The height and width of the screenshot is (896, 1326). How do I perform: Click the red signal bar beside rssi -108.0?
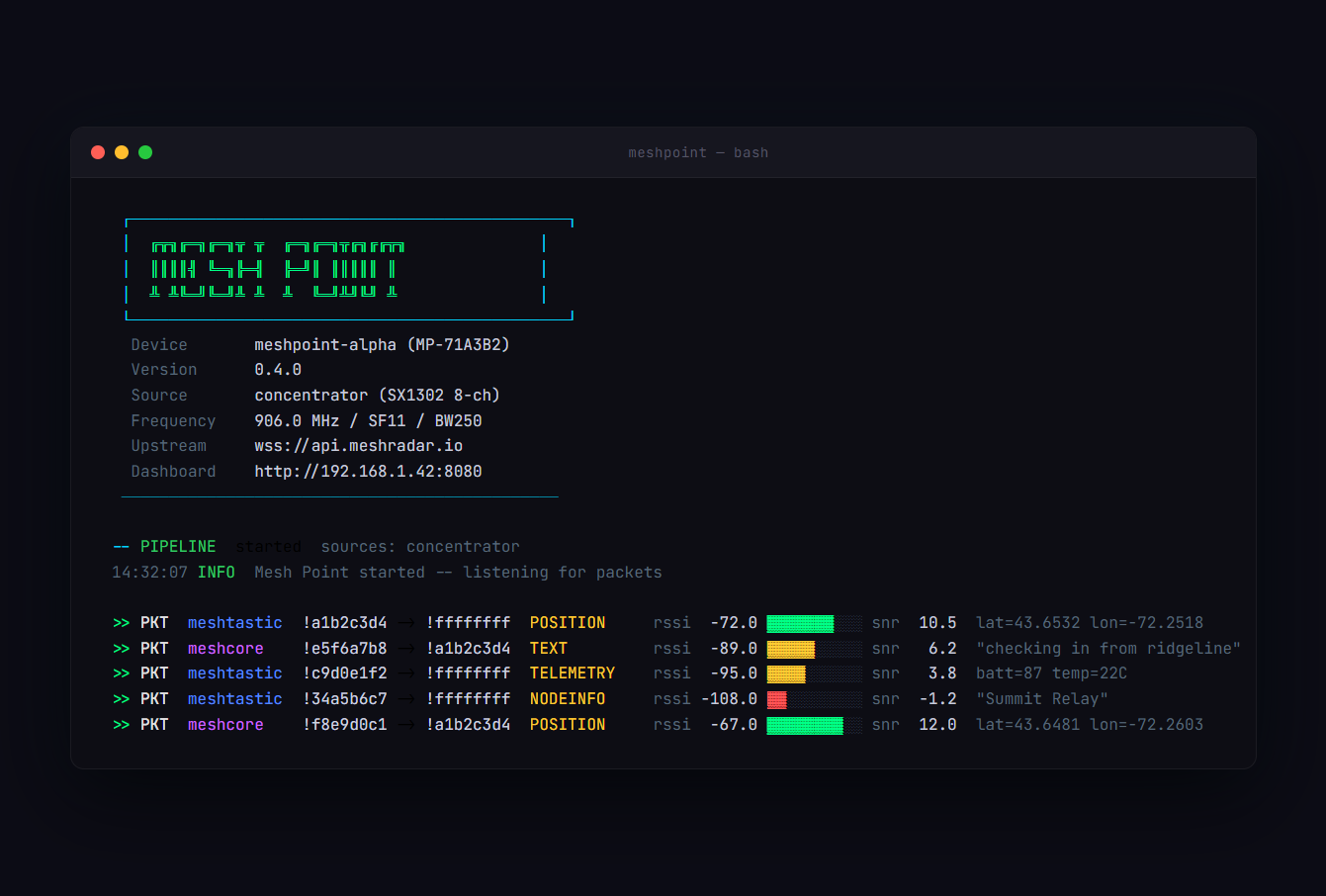(x=776, y=700)
